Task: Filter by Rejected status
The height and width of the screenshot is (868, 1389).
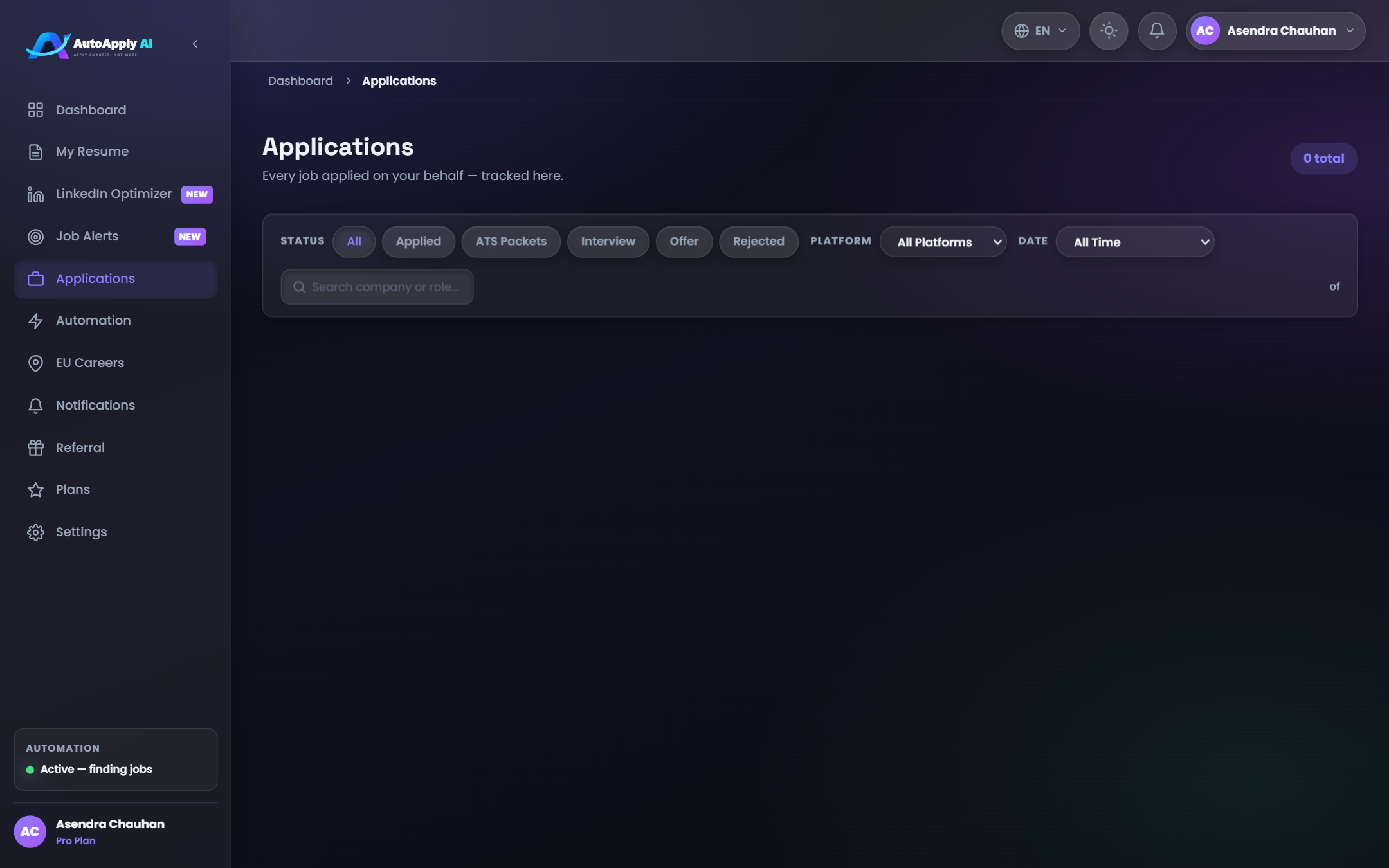Action: [x=759, y=242]
